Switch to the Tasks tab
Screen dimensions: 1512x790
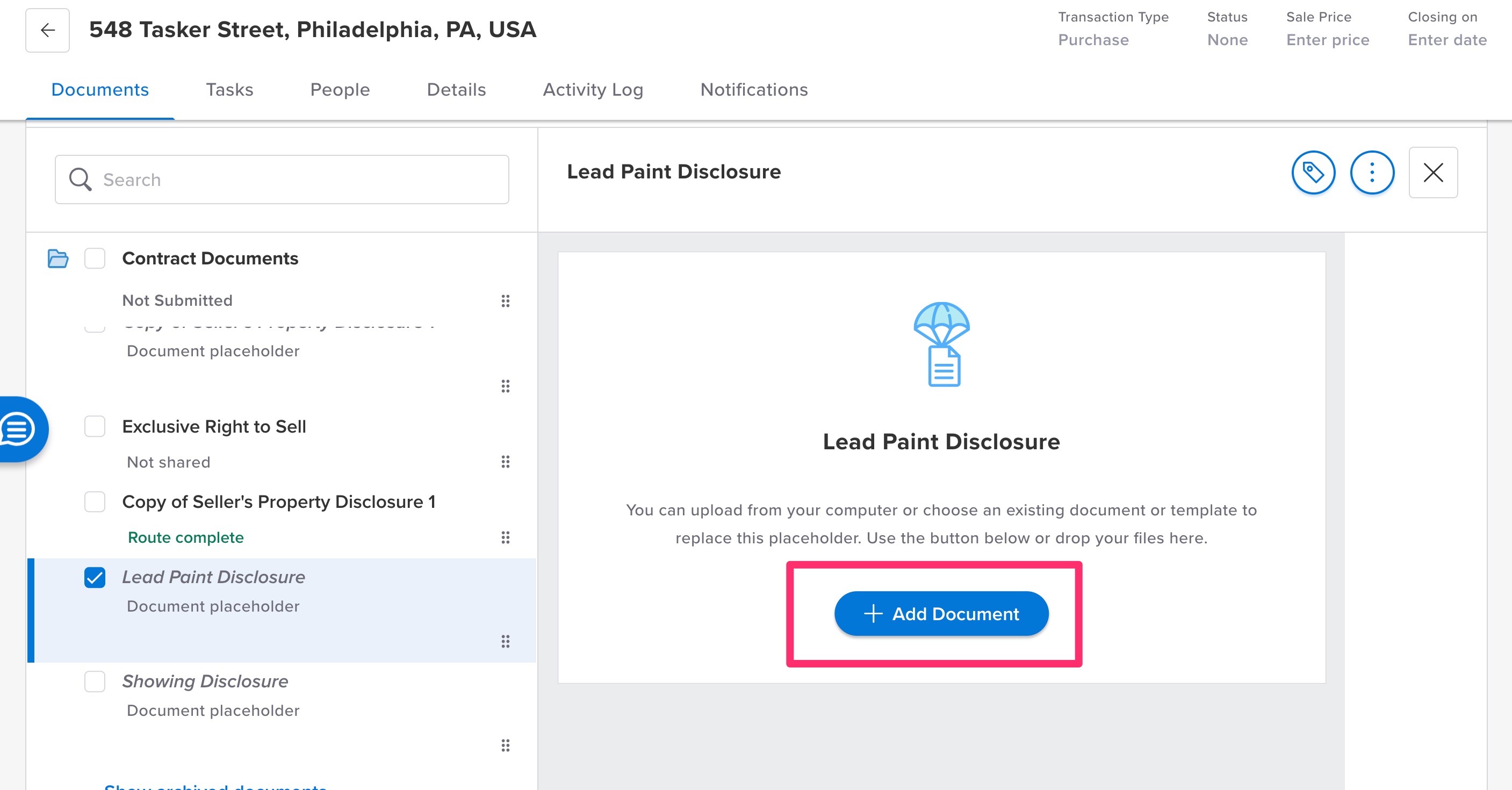229,90
